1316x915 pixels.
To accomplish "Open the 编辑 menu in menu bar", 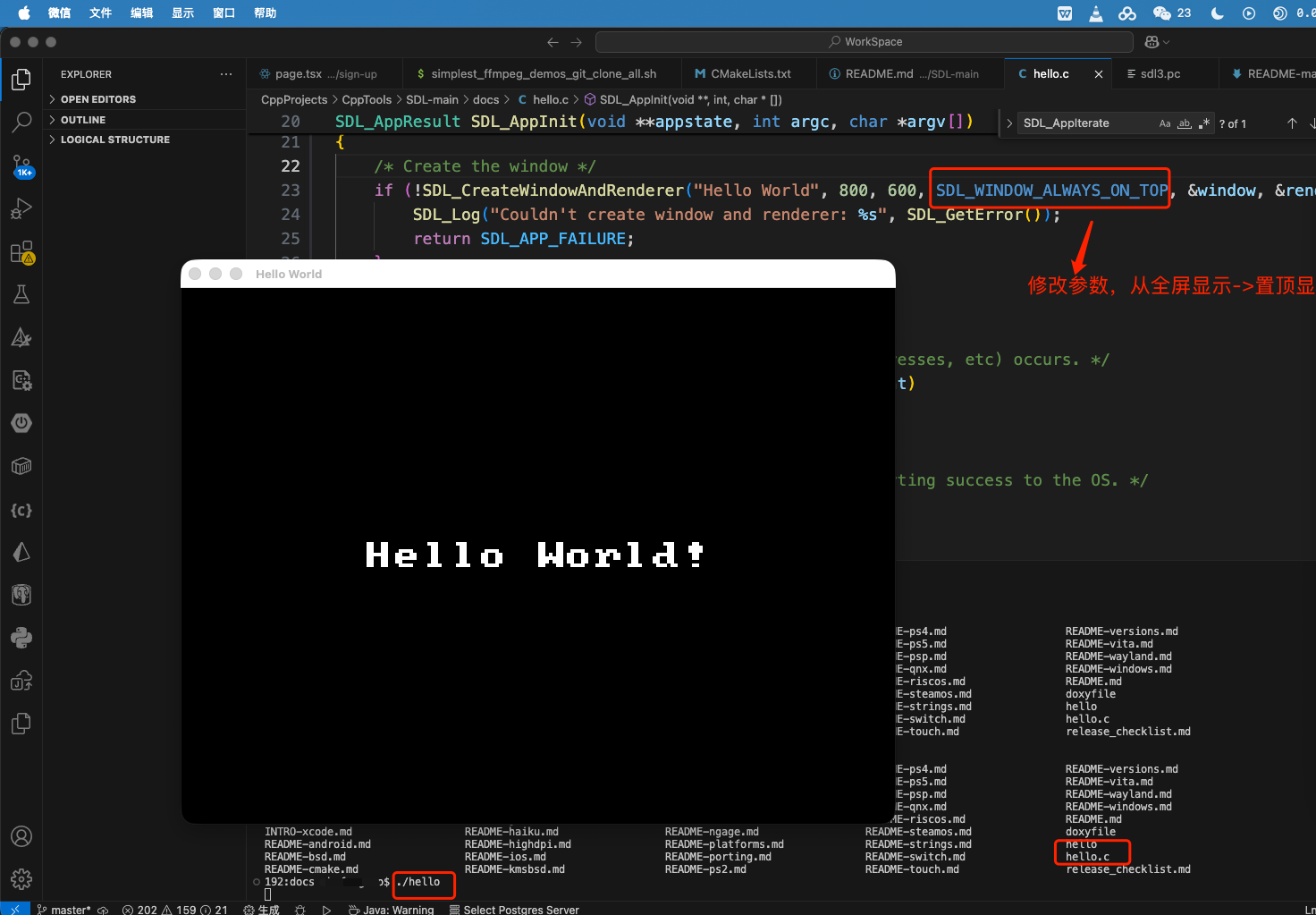I will (x=141, y=13).
